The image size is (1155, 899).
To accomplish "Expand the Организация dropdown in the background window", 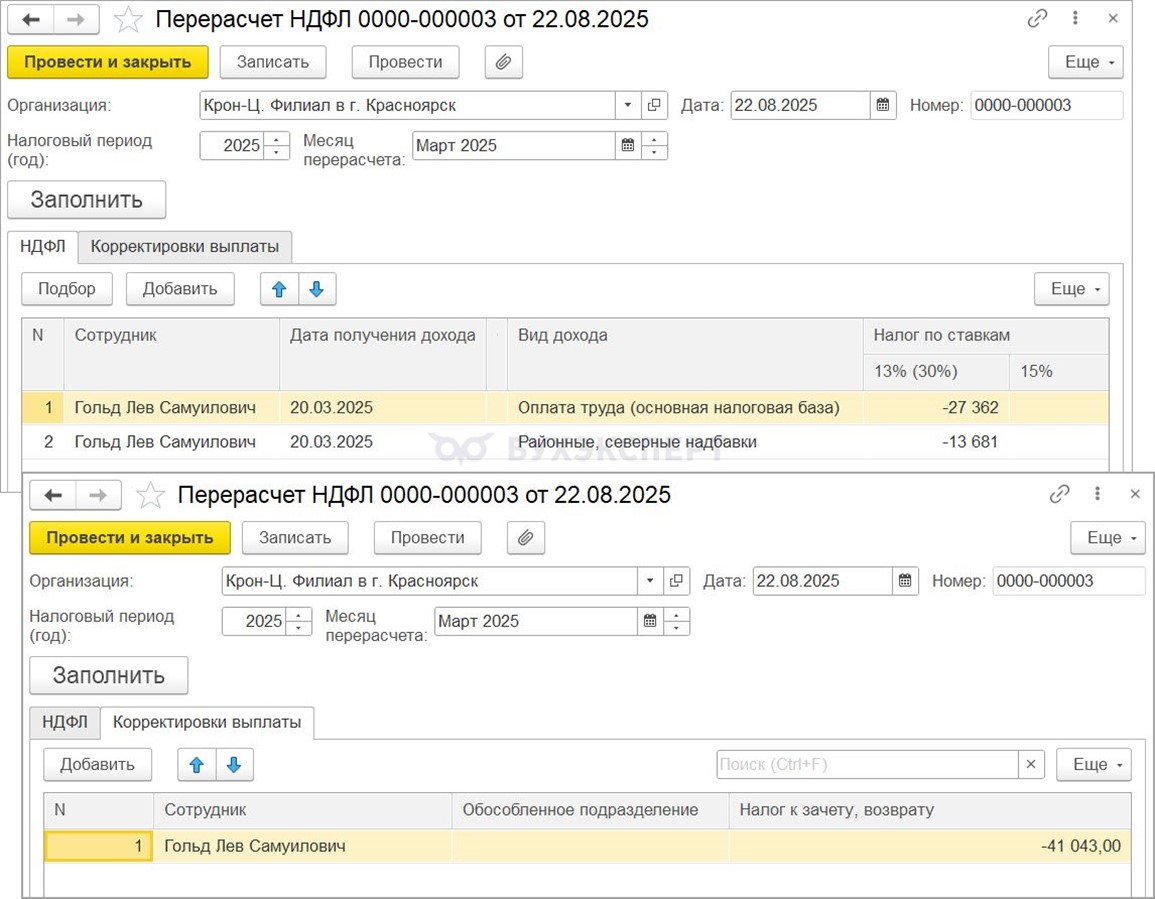I will click(x=627, y=105).
